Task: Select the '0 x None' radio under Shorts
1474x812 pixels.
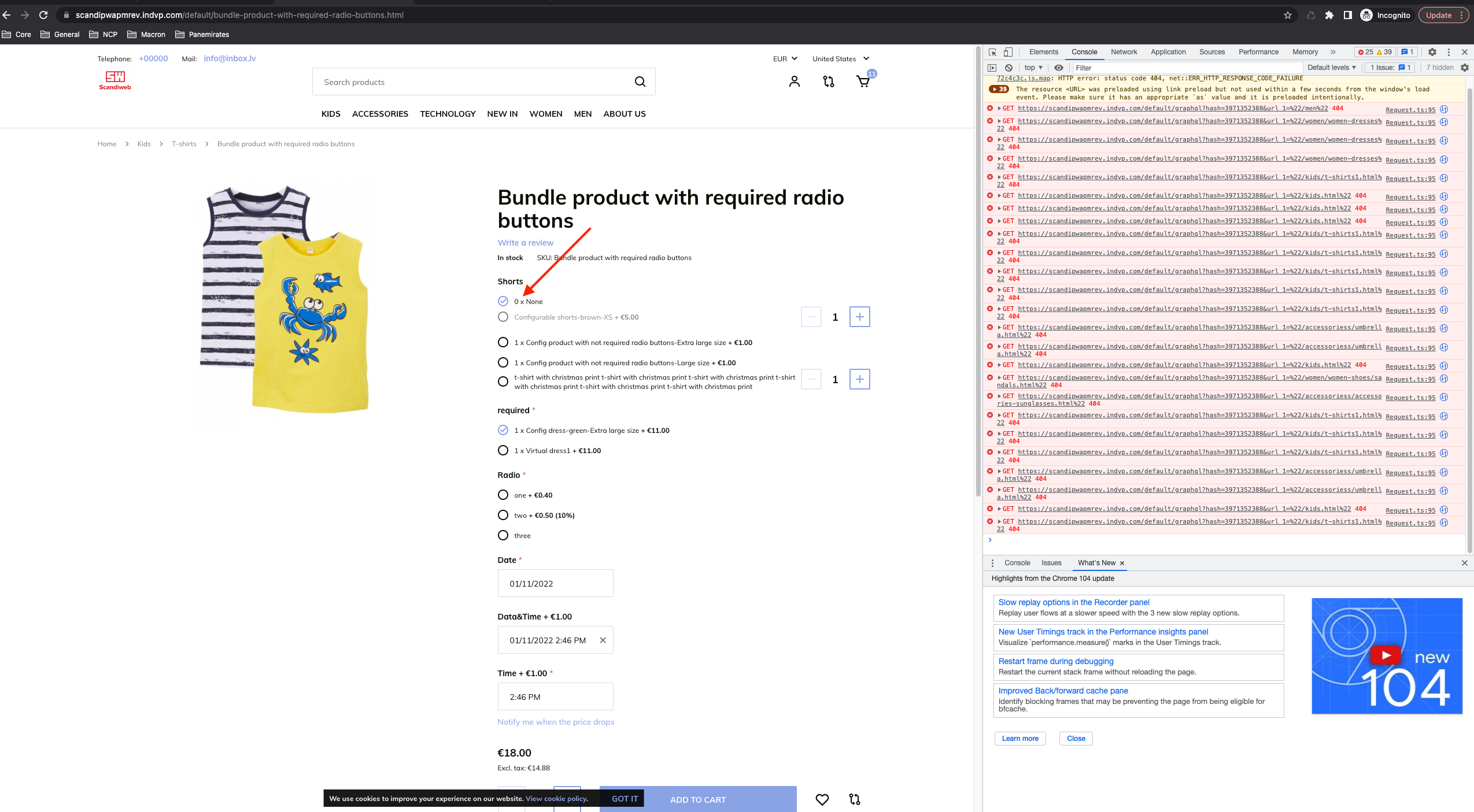Action: [x=502, y=301]
